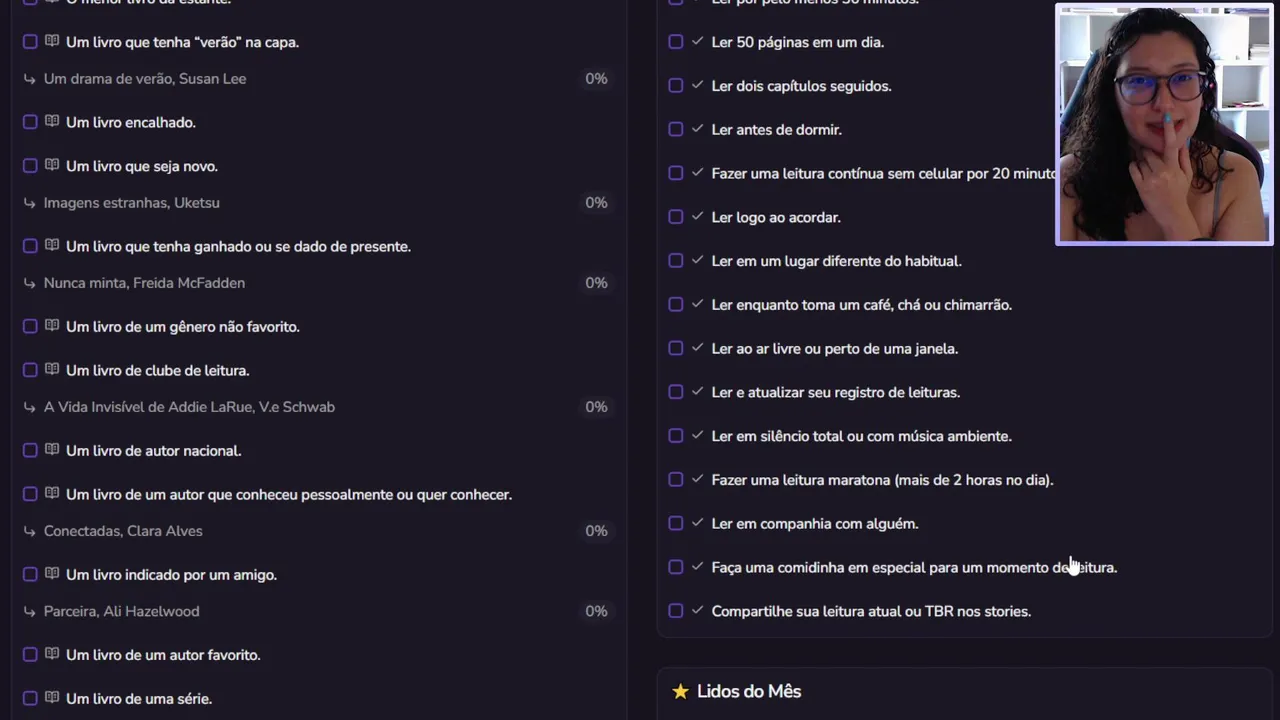Open "A Vida Invisível de Addie LaRue" entry
The height and width of the screenshot is (720, 1280).
(x=189, y=407)
